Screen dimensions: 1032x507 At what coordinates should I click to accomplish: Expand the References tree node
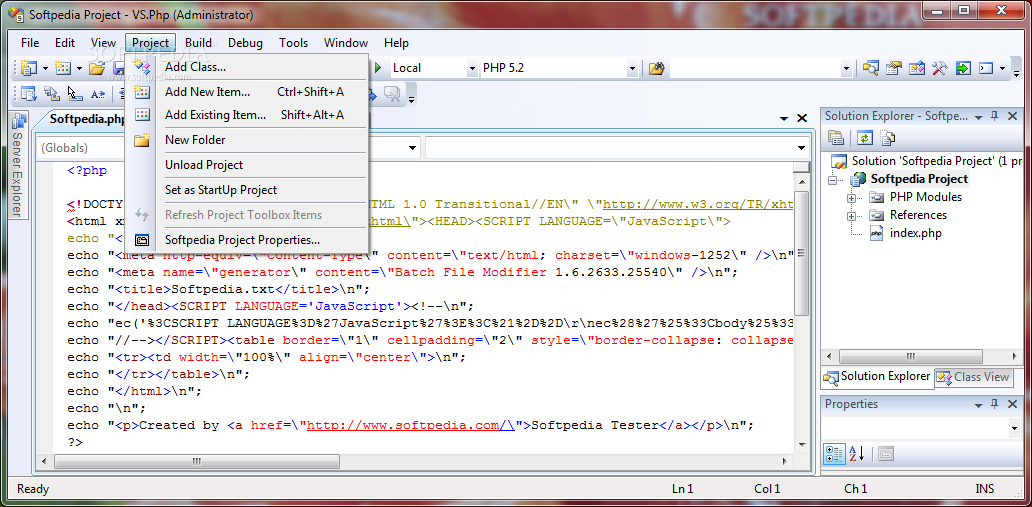tap(851, 215)
